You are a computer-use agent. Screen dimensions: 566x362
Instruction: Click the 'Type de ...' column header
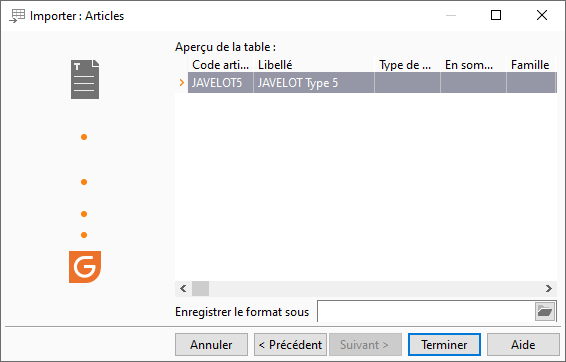pos(407,65)
